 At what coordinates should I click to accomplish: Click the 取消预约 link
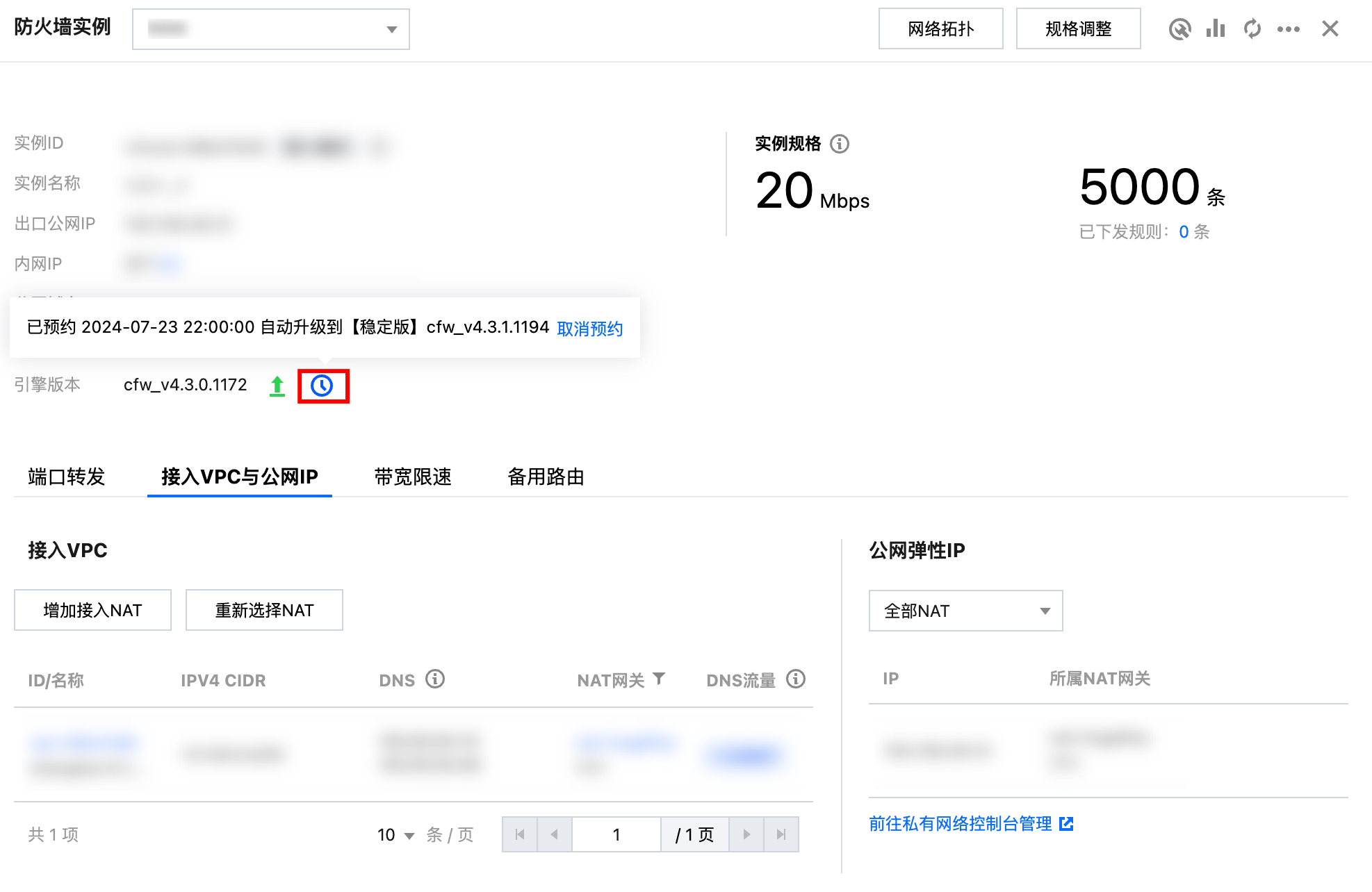pos(589,329)
